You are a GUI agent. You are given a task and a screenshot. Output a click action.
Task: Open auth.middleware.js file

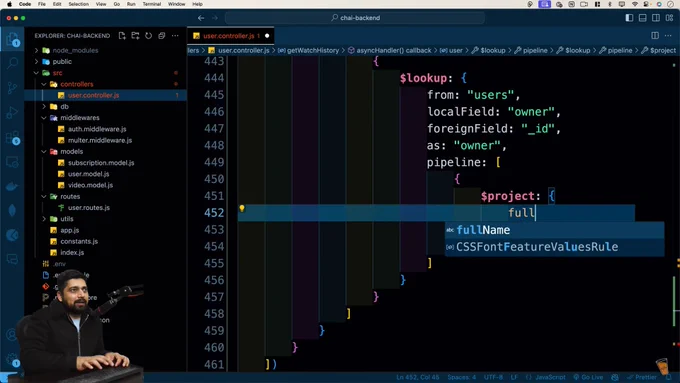pos(97,129)
